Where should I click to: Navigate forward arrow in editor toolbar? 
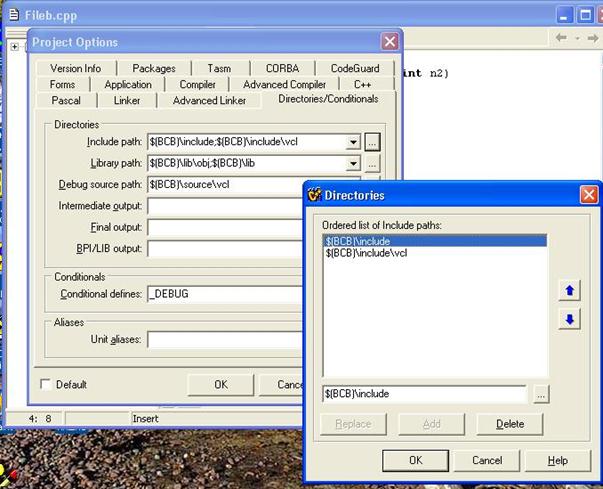click(593, 38)
